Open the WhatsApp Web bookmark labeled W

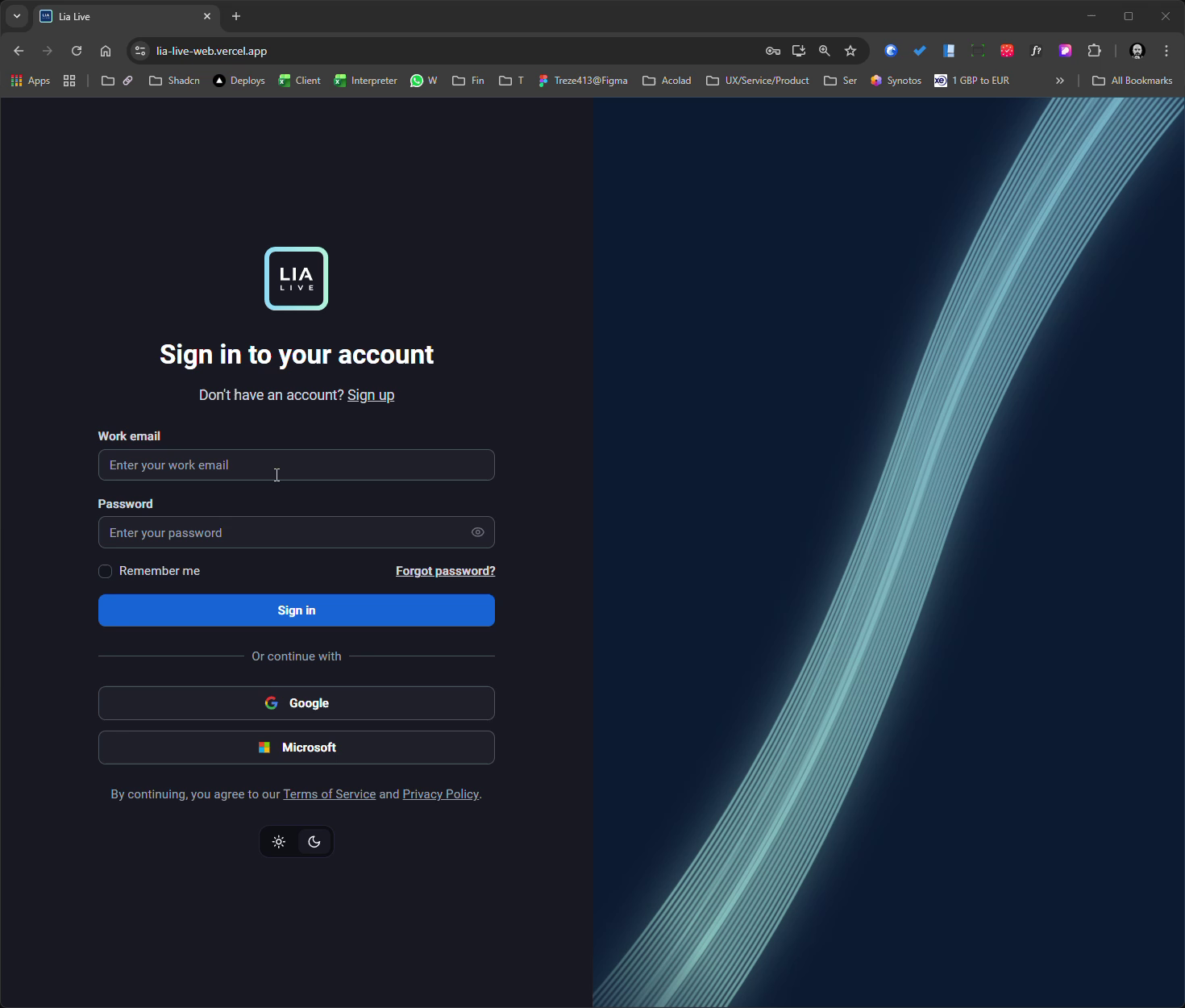click(423, 80)
